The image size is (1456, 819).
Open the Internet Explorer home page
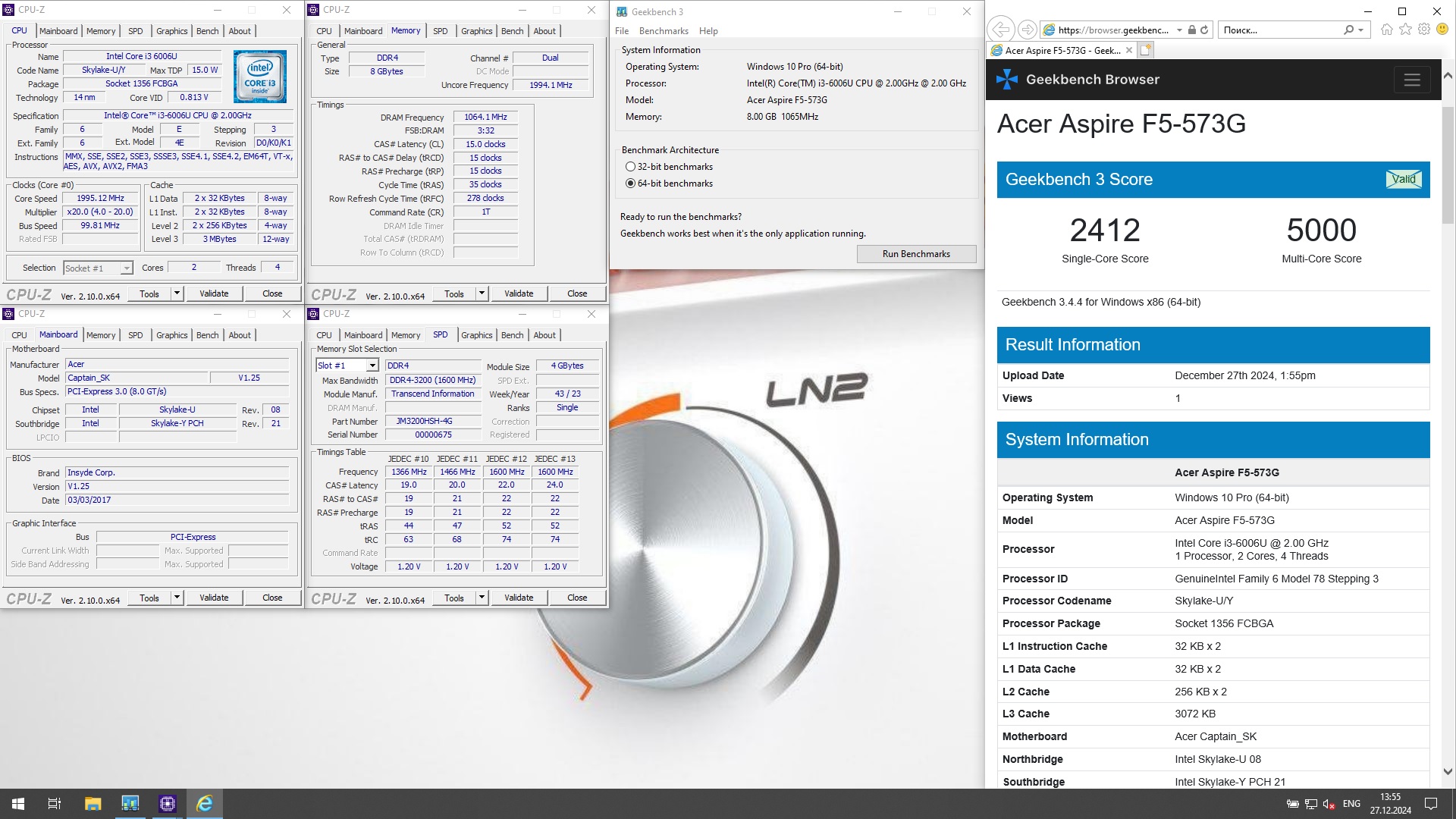(1387, 30)
